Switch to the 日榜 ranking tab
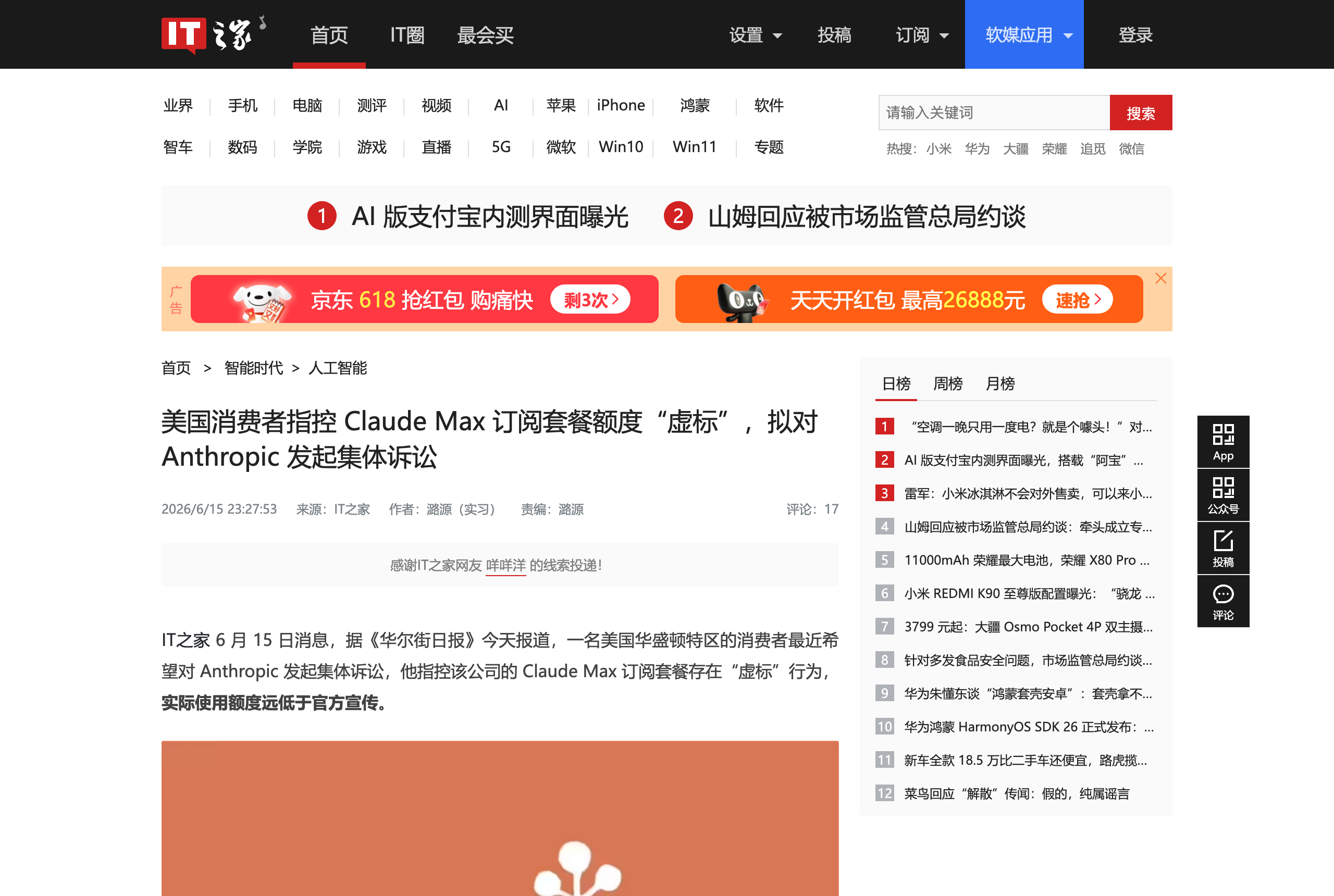 (x=896, y=383)
